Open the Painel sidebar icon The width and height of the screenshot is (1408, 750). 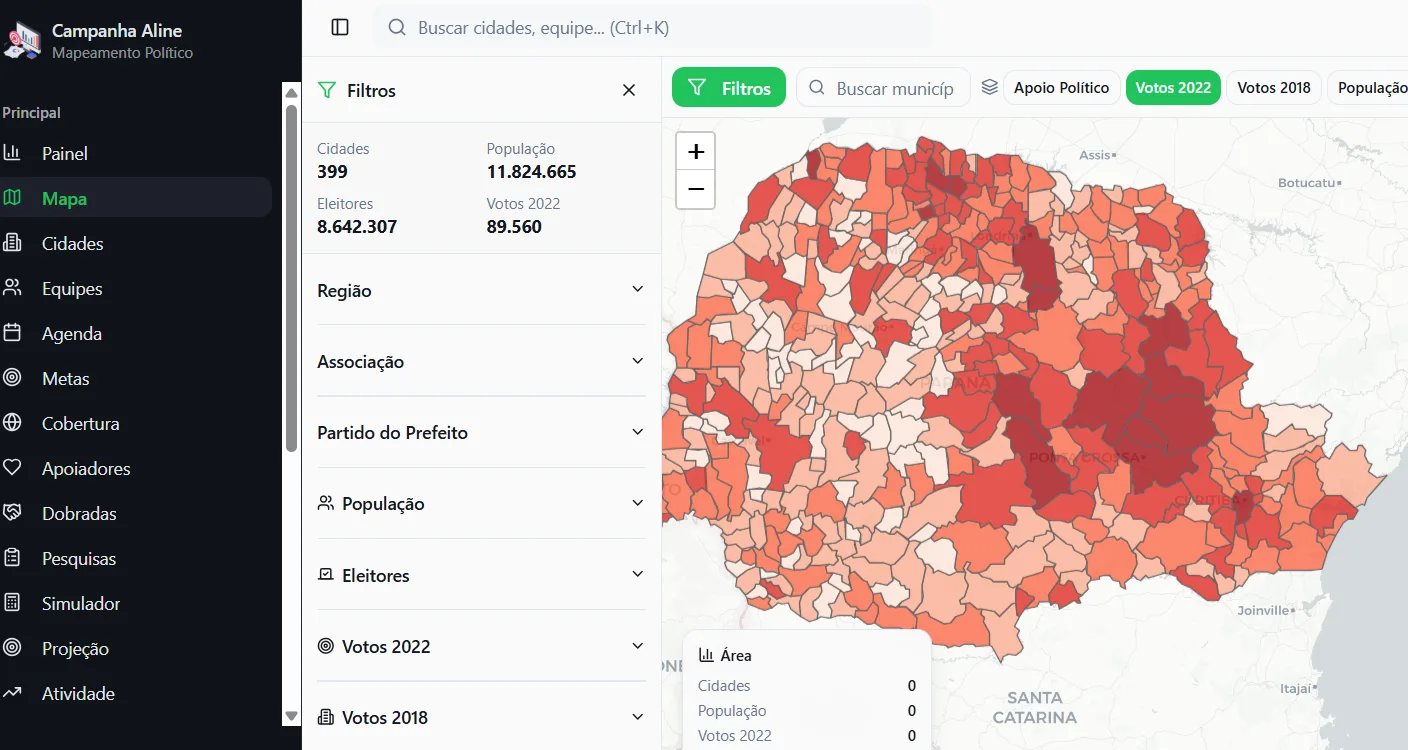pyautogui.click(x=12, y=153)
